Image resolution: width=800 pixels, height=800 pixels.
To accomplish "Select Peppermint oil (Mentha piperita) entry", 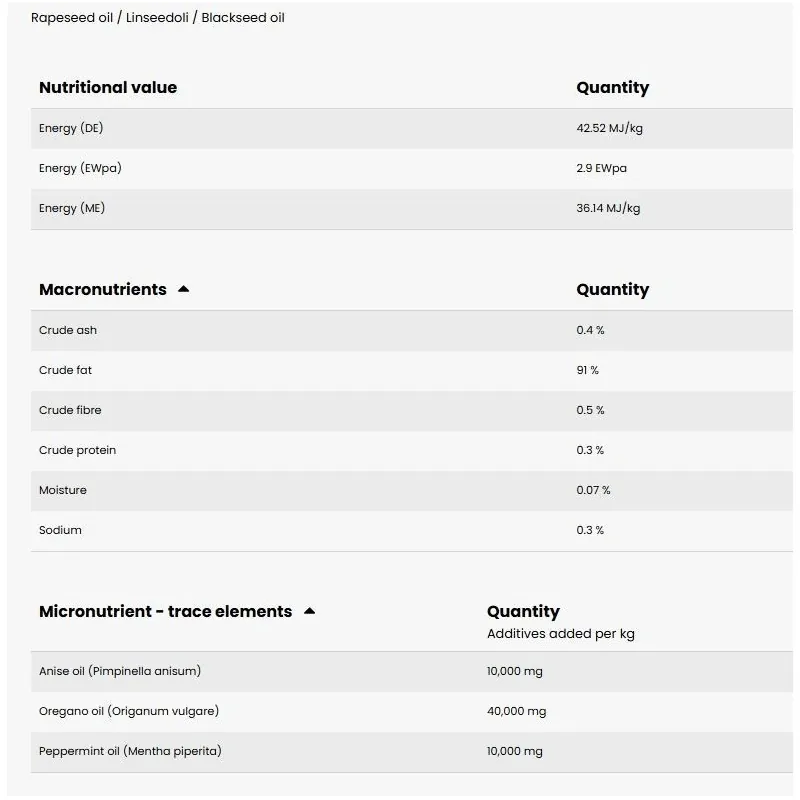I will 130,751.
